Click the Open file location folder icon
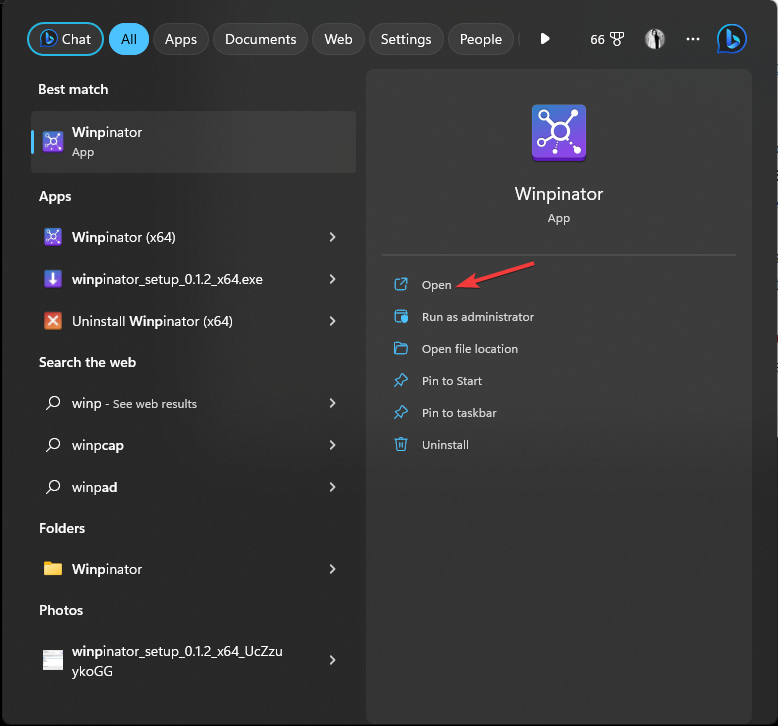778x726 pixels. click(x=401, y=348)
